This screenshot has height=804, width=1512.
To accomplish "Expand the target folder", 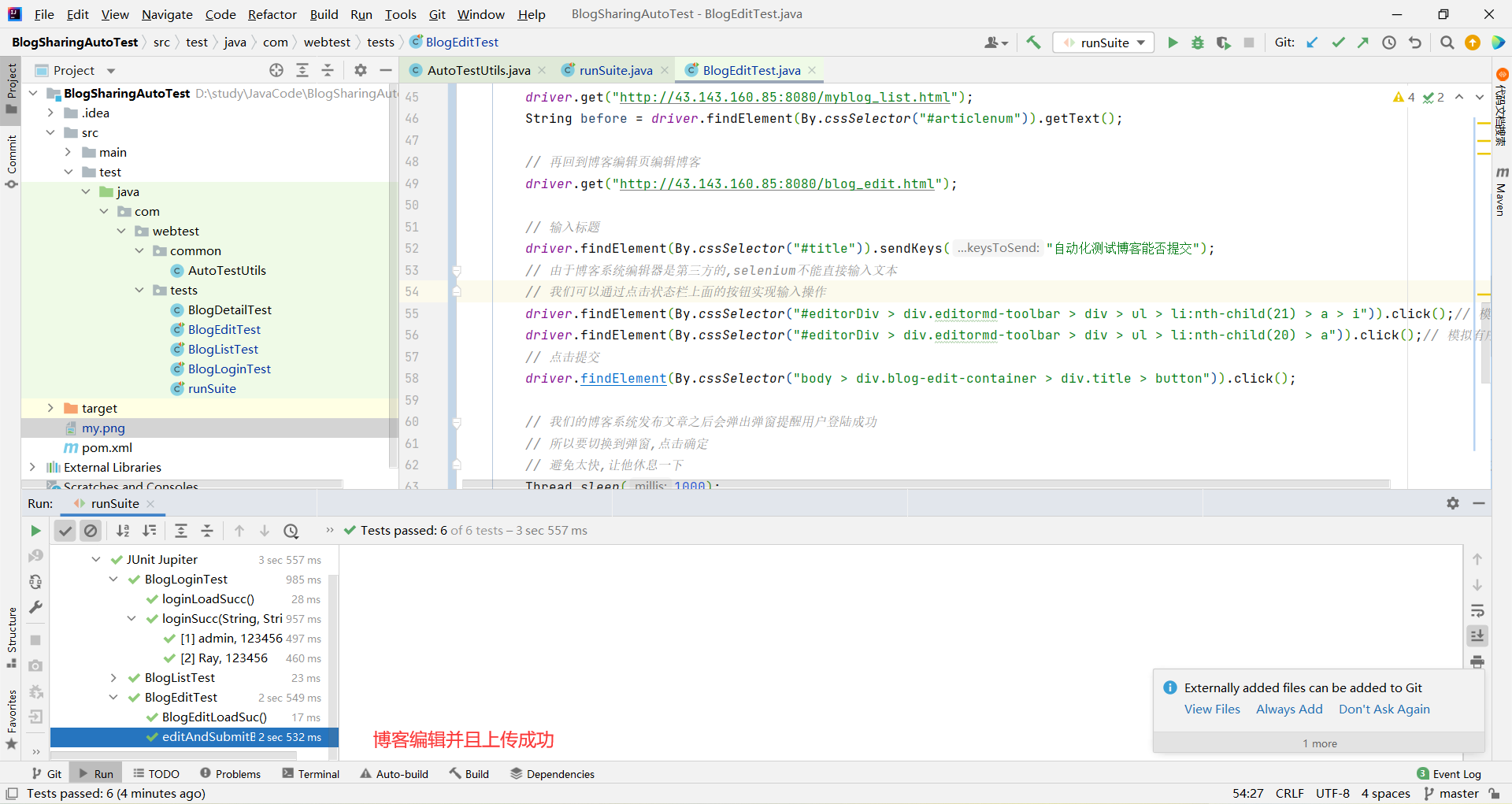I will (x=50, y=408).
